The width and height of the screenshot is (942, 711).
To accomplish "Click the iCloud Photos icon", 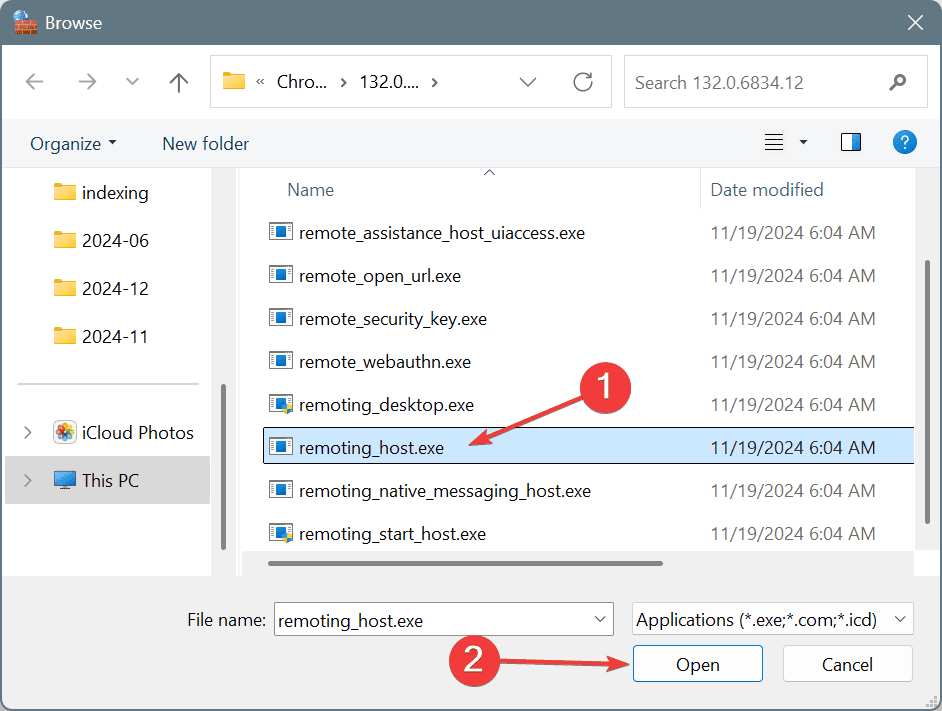I will 65,432.
